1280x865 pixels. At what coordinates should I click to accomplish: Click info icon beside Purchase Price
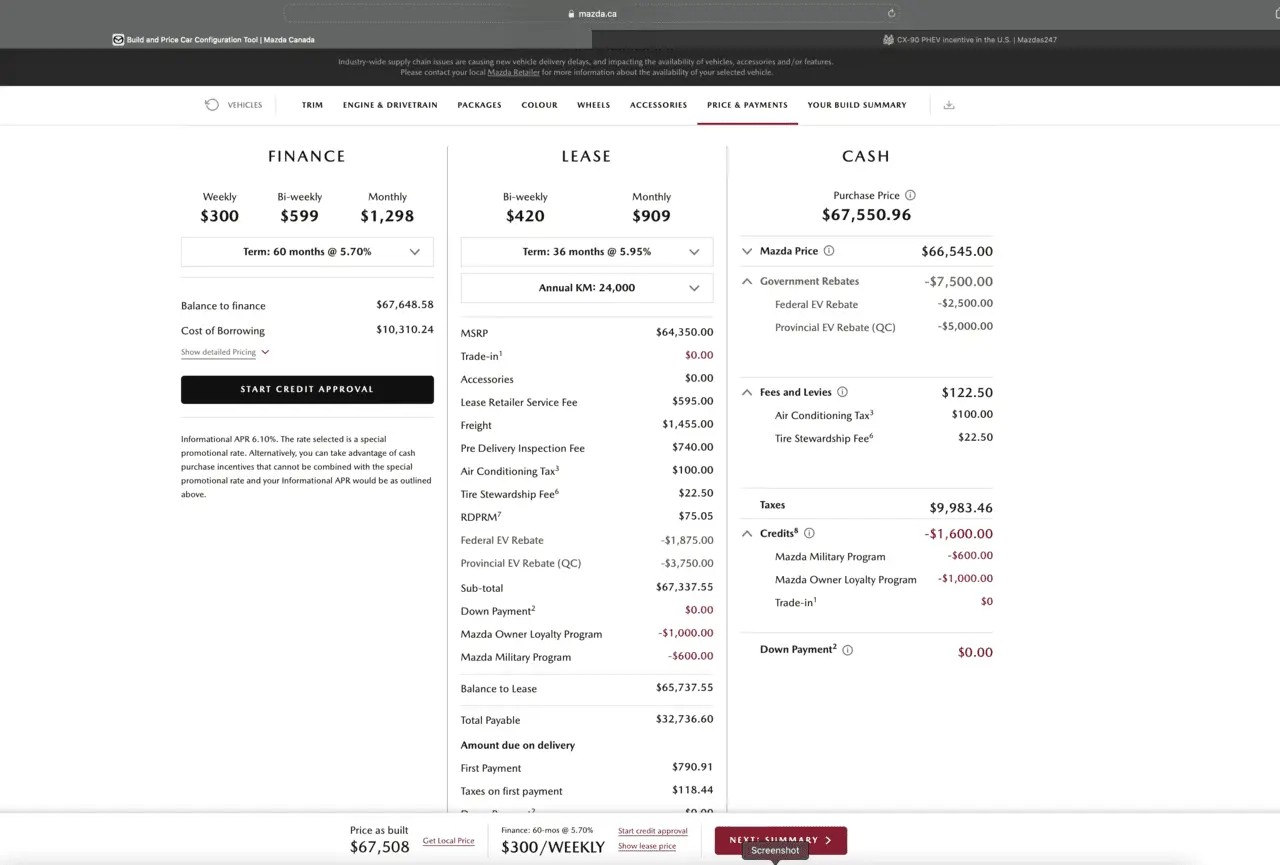pyautogui.click(x=910, y=196)
